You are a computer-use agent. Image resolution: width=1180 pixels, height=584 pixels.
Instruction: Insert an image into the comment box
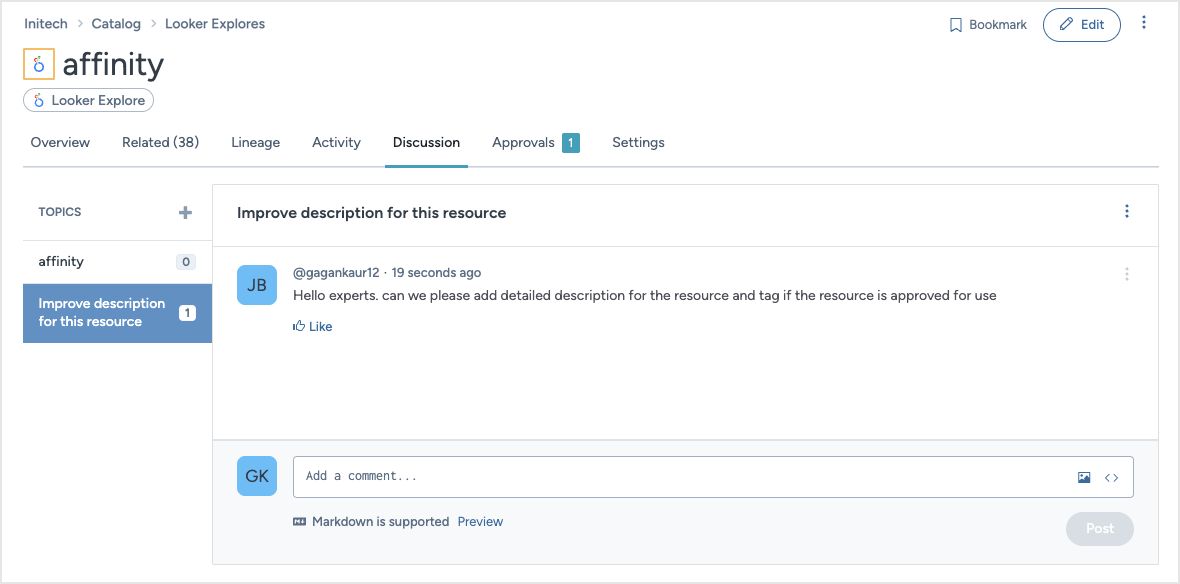tap(1084, 477)
